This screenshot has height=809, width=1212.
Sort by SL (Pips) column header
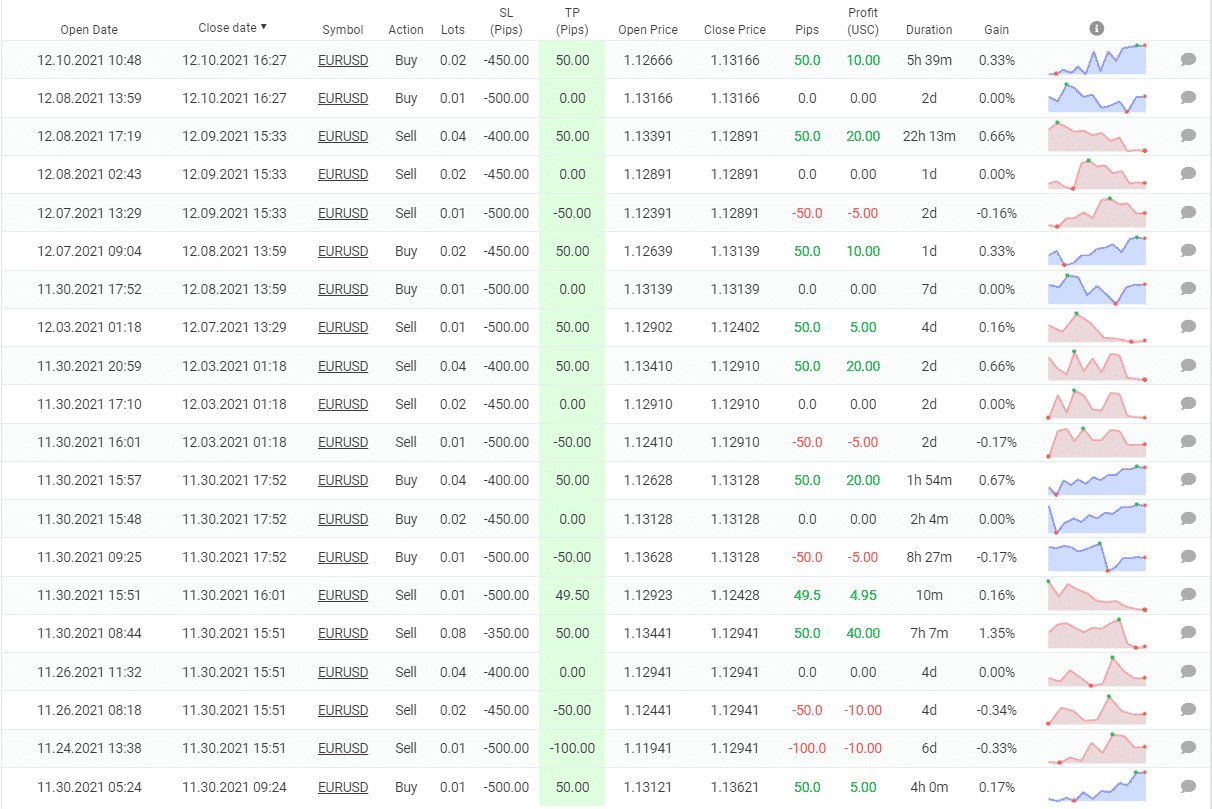coord(506,21)
